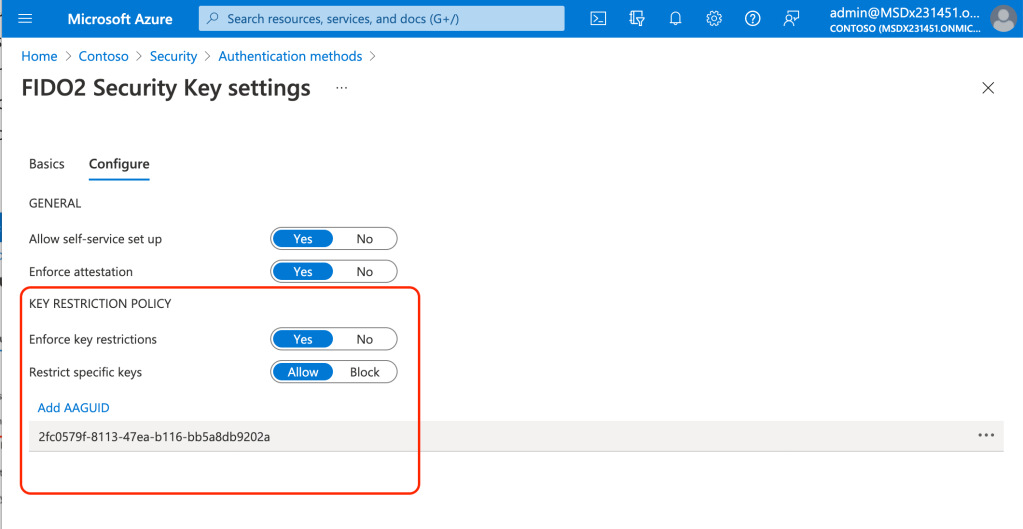Close the FIDO2 Security Key settings pane

click(988, 88)
